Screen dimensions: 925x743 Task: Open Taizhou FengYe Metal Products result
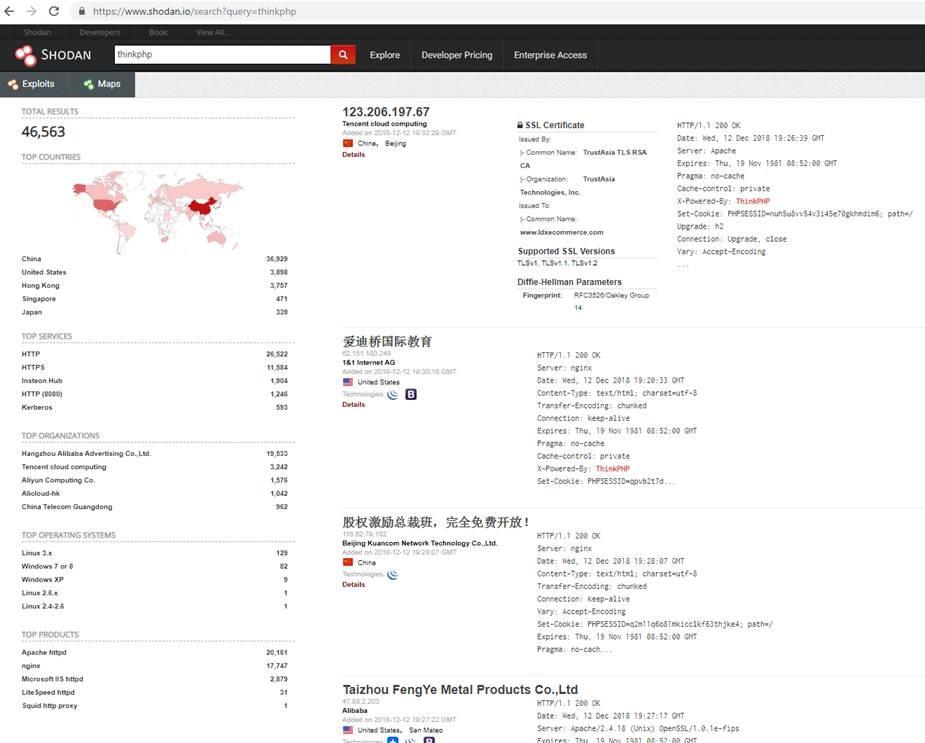pos(460,690)
